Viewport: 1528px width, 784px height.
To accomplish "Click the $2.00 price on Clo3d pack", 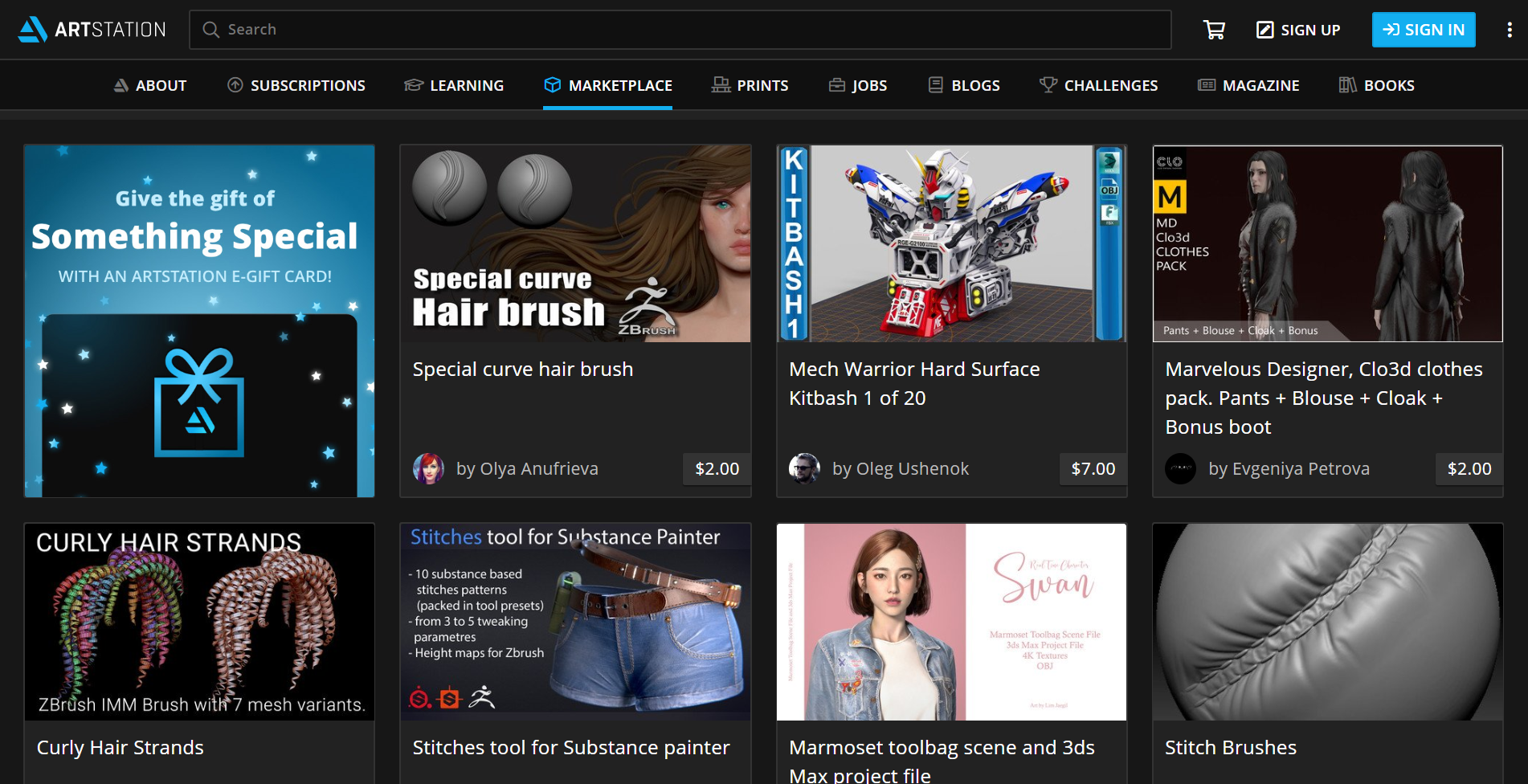I will click(1469, 468).
